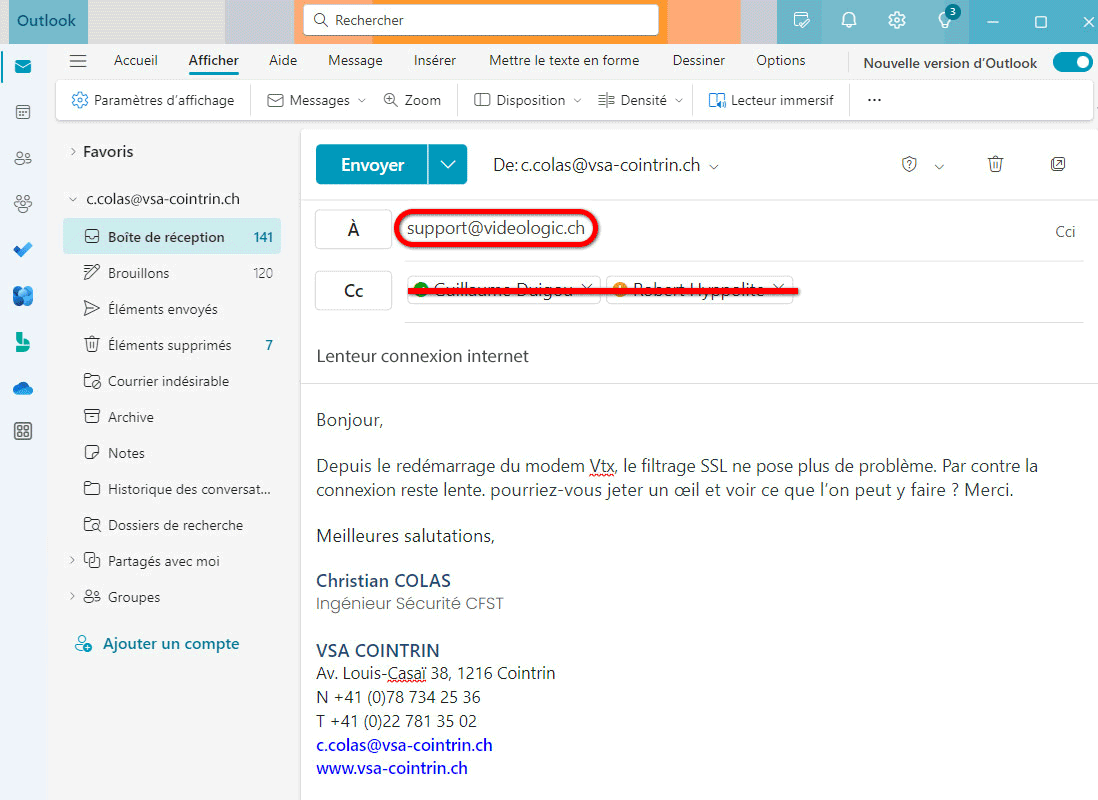Open the notifications bell

[x=849, y=20]
